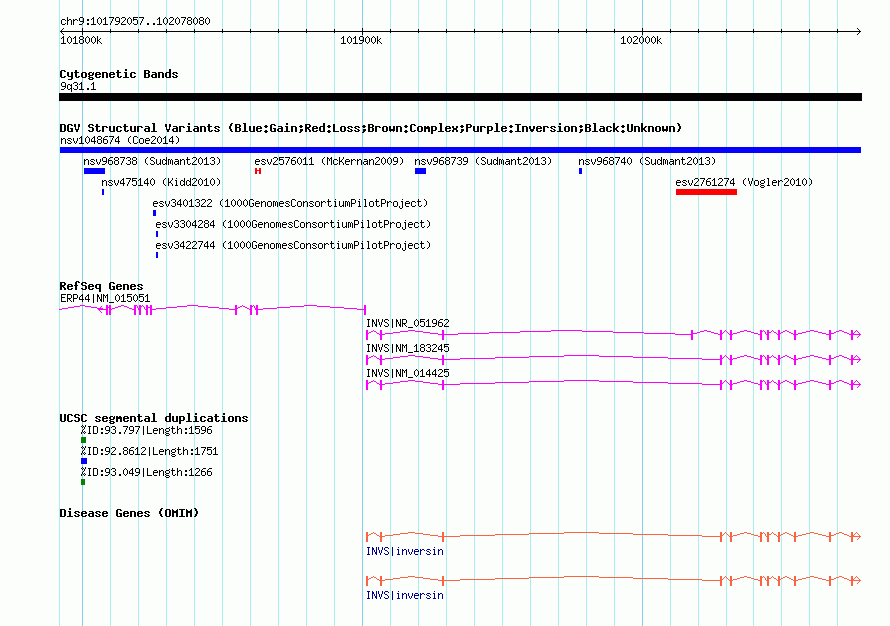Image resolution: width=890 pixels, height=626 pixels.
Task: Select the INVS NR_051962 gene model
Action: point(614,334)
